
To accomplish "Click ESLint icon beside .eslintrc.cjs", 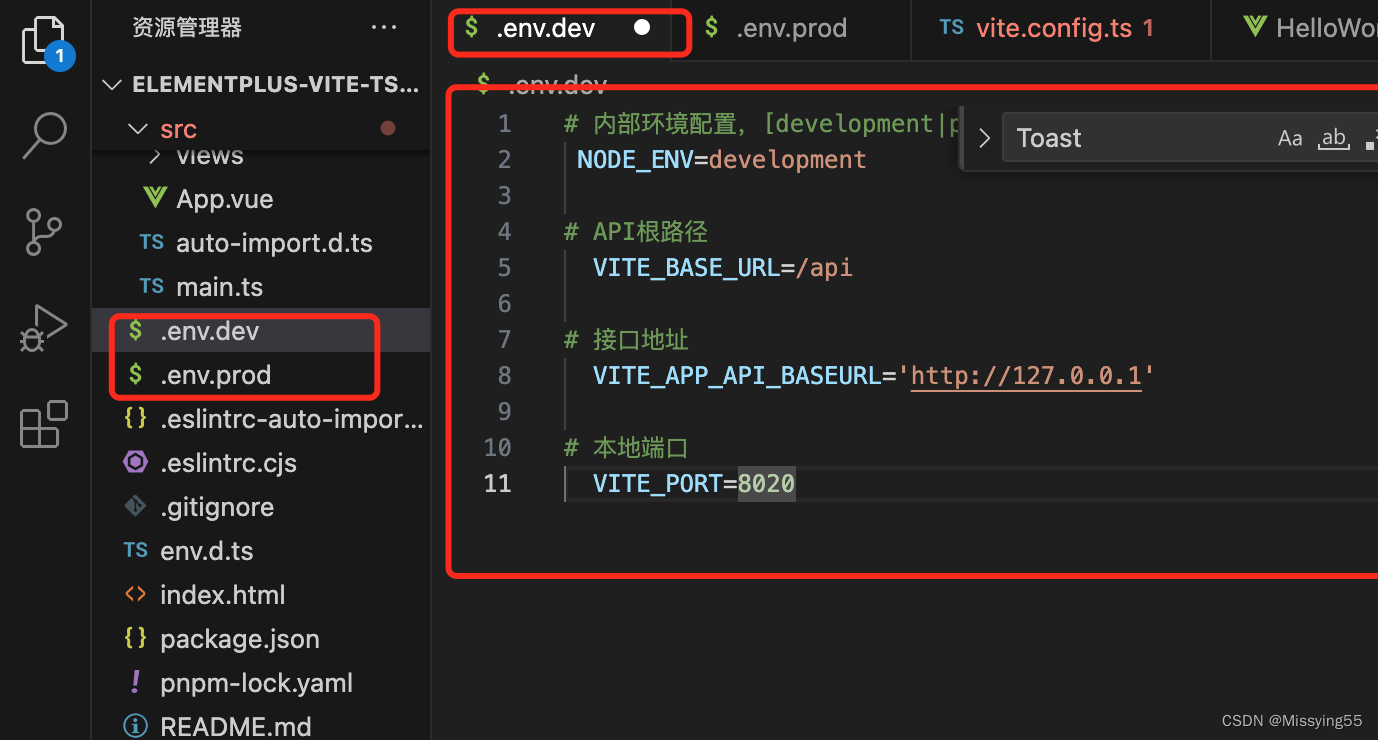I will 135,462.
